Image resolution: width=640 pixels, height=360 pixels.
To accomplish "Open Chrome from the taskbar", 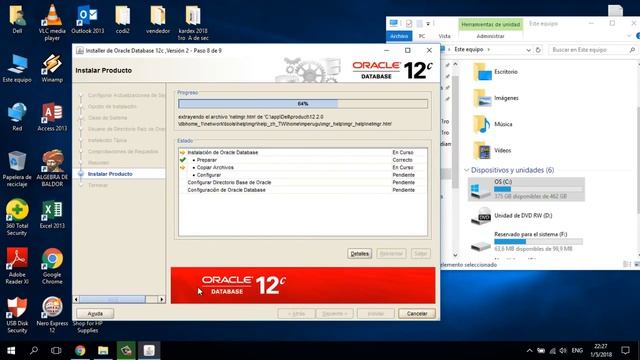I will pyautogui.click(x=80, y=350).
